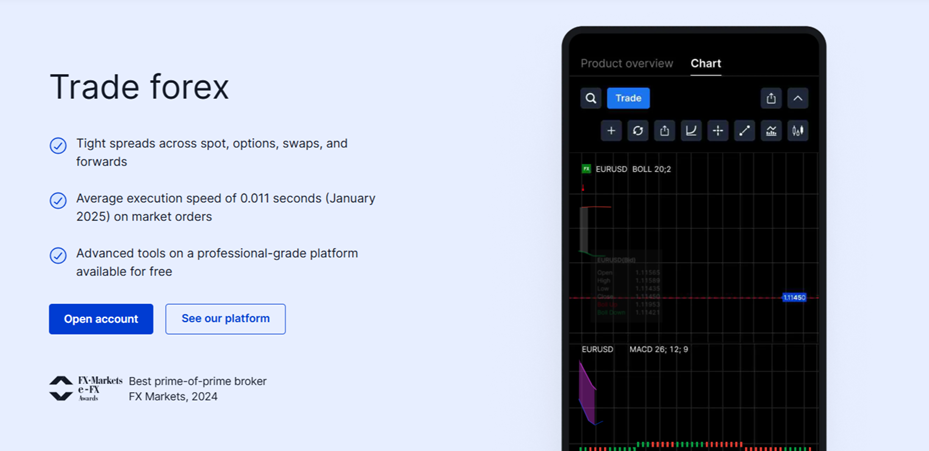Click the EURUSD MACD 26; 12; 9 label
This screenshot has width=929, height=451.
(635, 350)
